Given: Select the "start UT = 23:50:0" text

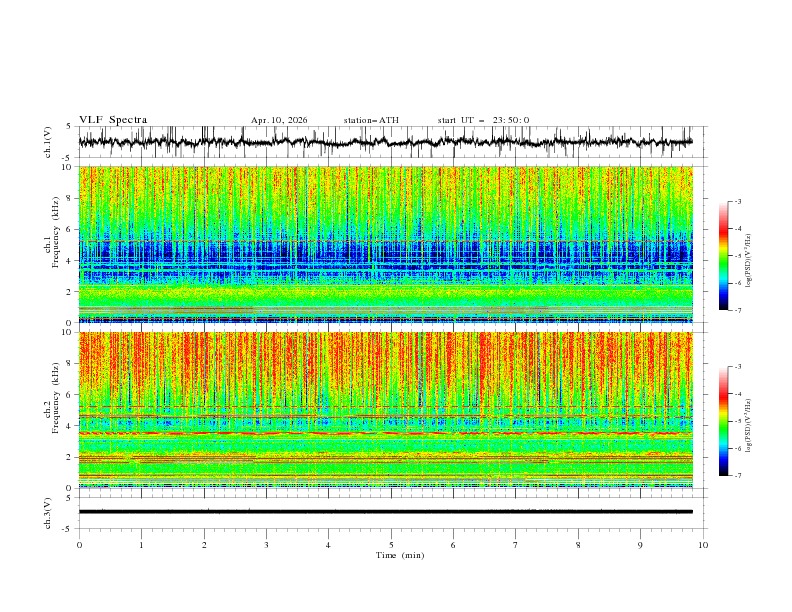Looking at the screenshot, I should tap(483, 120).
